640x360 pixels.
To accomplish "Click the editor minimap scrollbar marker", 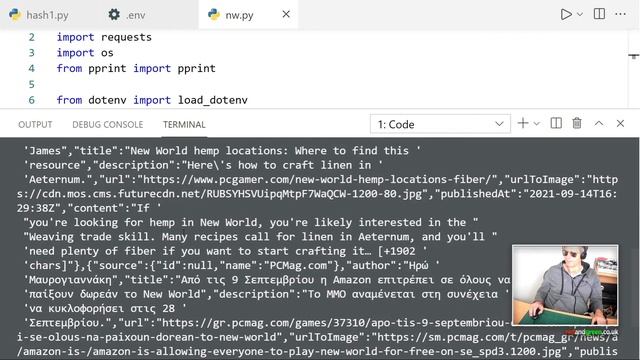I will [x=633, y=56].
